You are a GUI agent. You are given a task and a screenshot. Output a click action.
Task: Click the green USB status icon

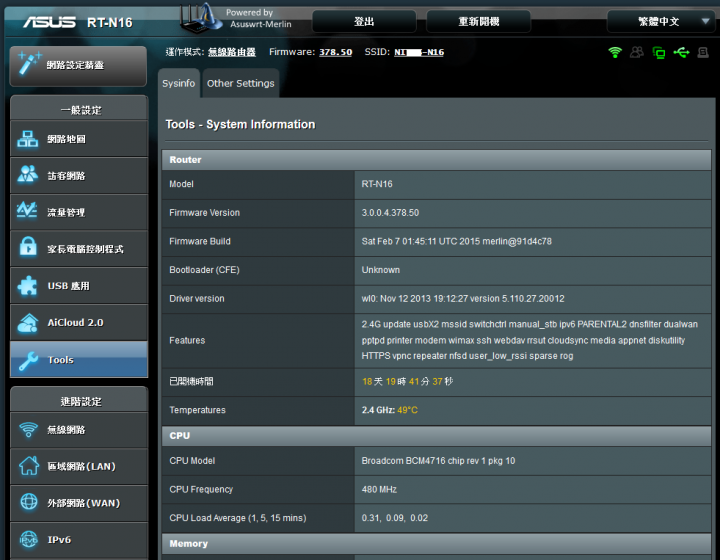pyautogui.click(x=681, y=52)
